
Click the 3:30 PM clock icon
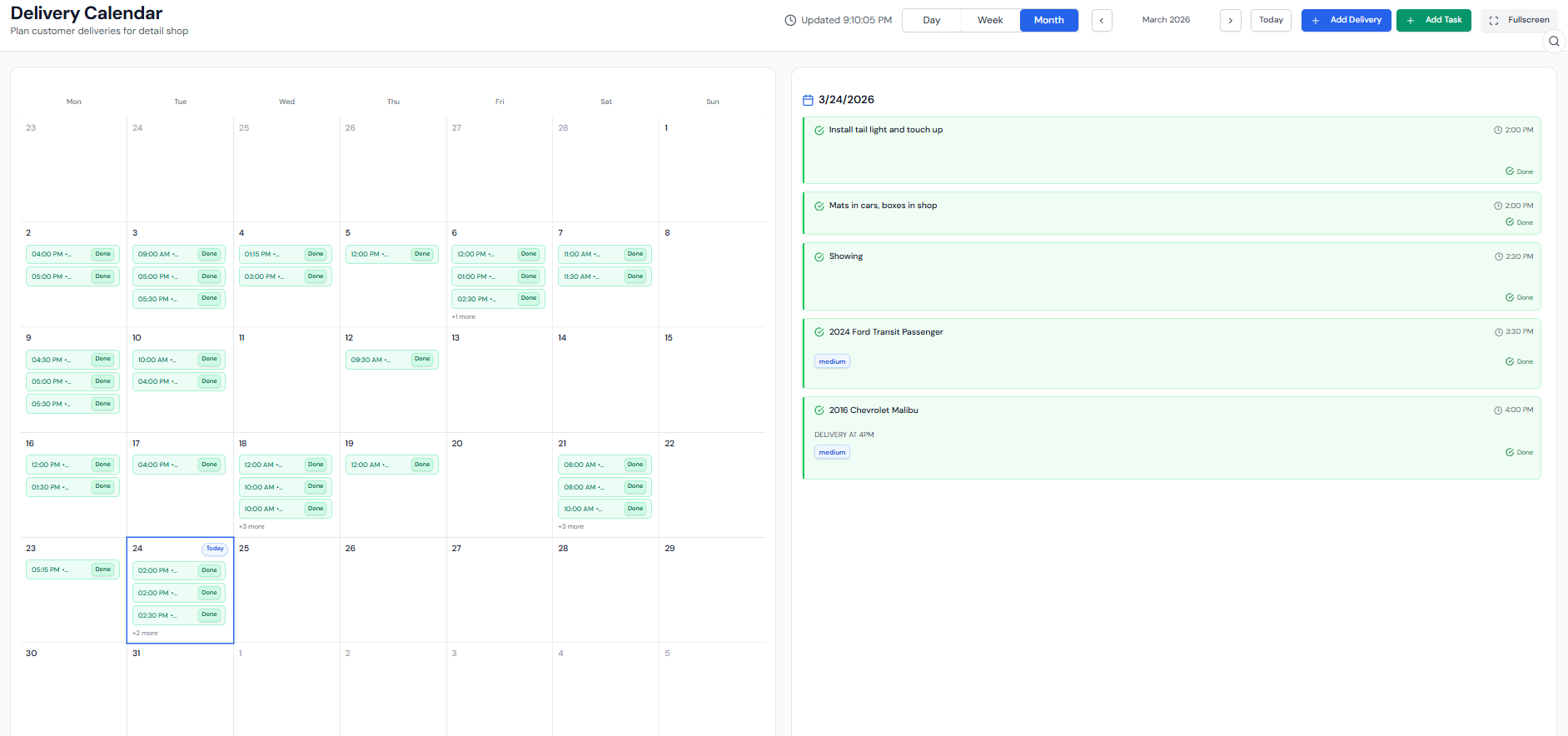(x=1498, y=332)
